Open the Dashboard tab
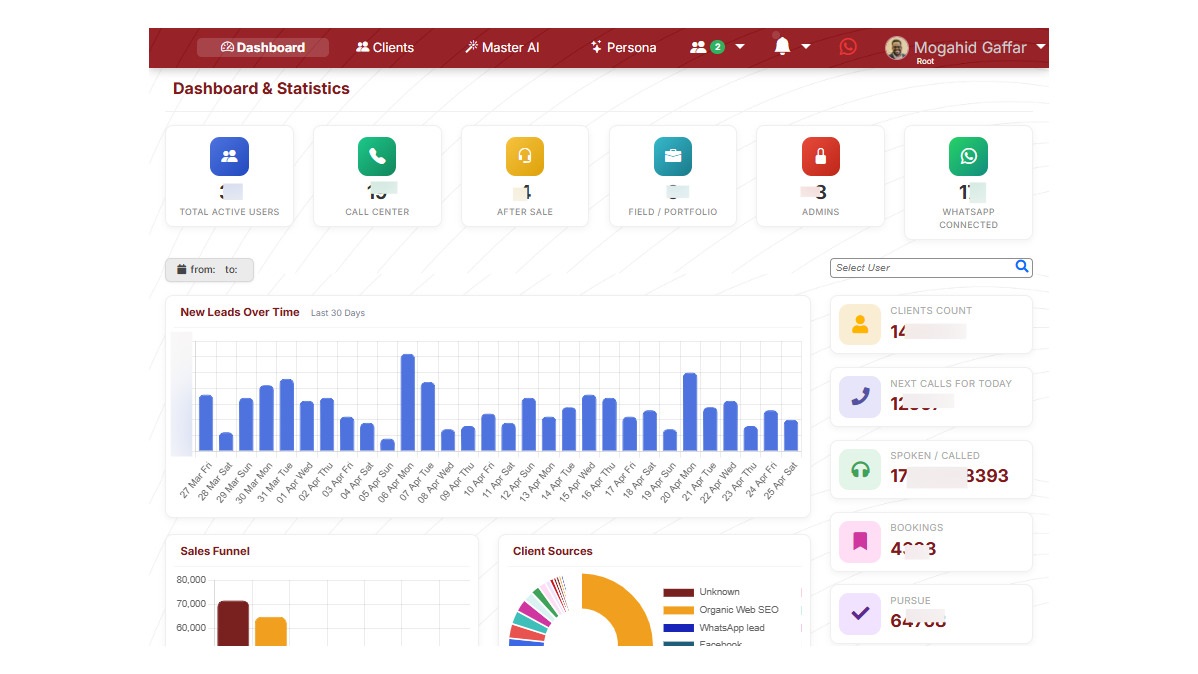 263,47
